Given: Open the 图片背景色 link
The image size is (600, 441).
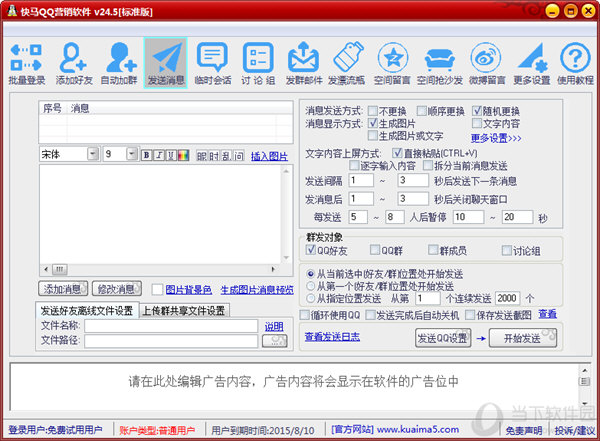Looking at the screenshot, I should coord(189,289).
